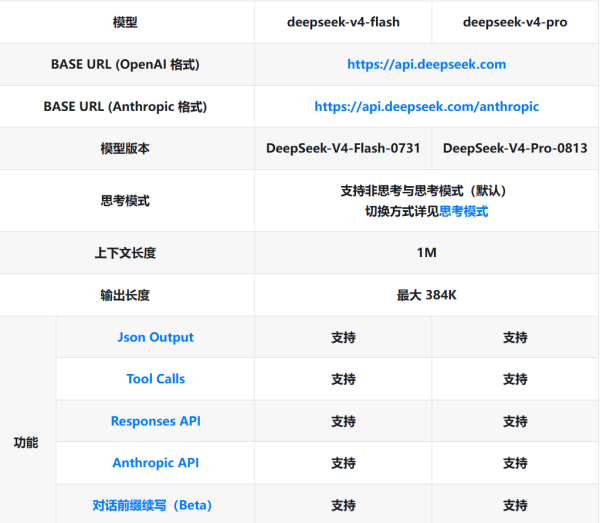Image resolution: width=600 pixels, height=523 pixels.
Task: Select the DeepSeek-V4-Flash-0731 version cell
Action: (x=343, y=148)
